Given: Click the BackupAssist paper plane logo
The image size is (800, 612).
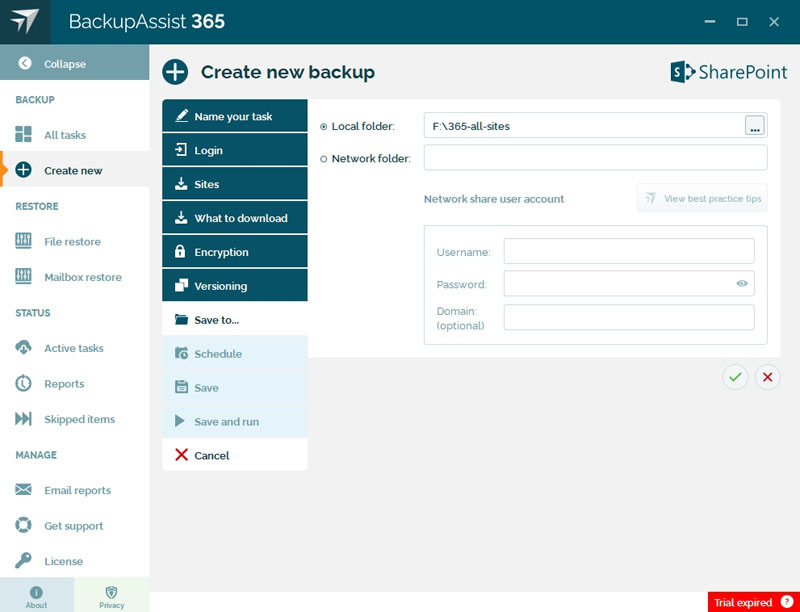Looking at the screenshot, I should point(24,21).
